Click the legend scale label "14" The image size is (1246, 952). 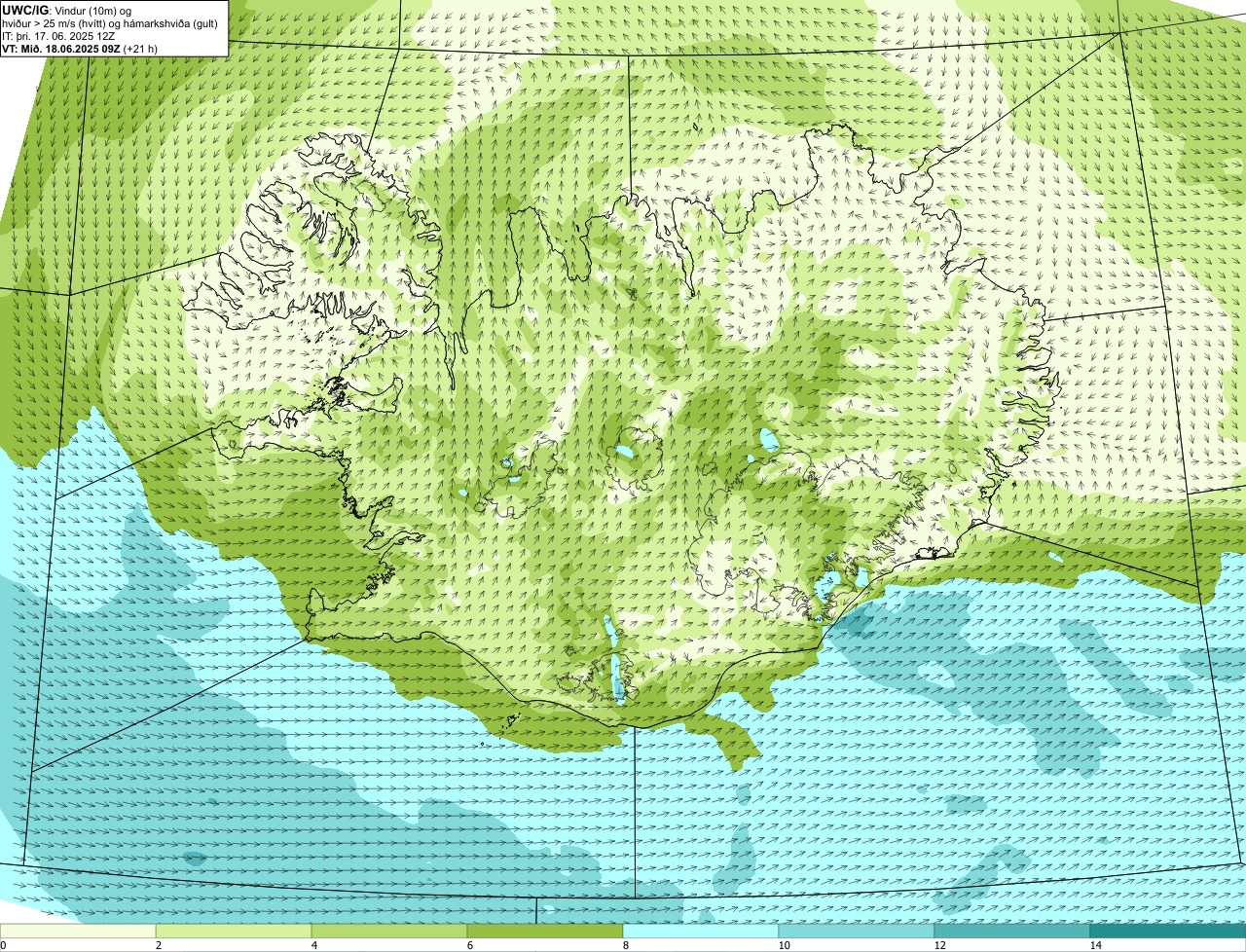pos(1095,945)
